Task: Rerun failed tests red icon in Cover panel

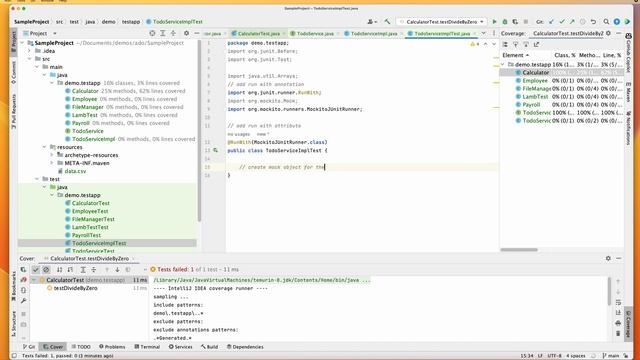Action: pyautogui.click(x=23, y=280)
